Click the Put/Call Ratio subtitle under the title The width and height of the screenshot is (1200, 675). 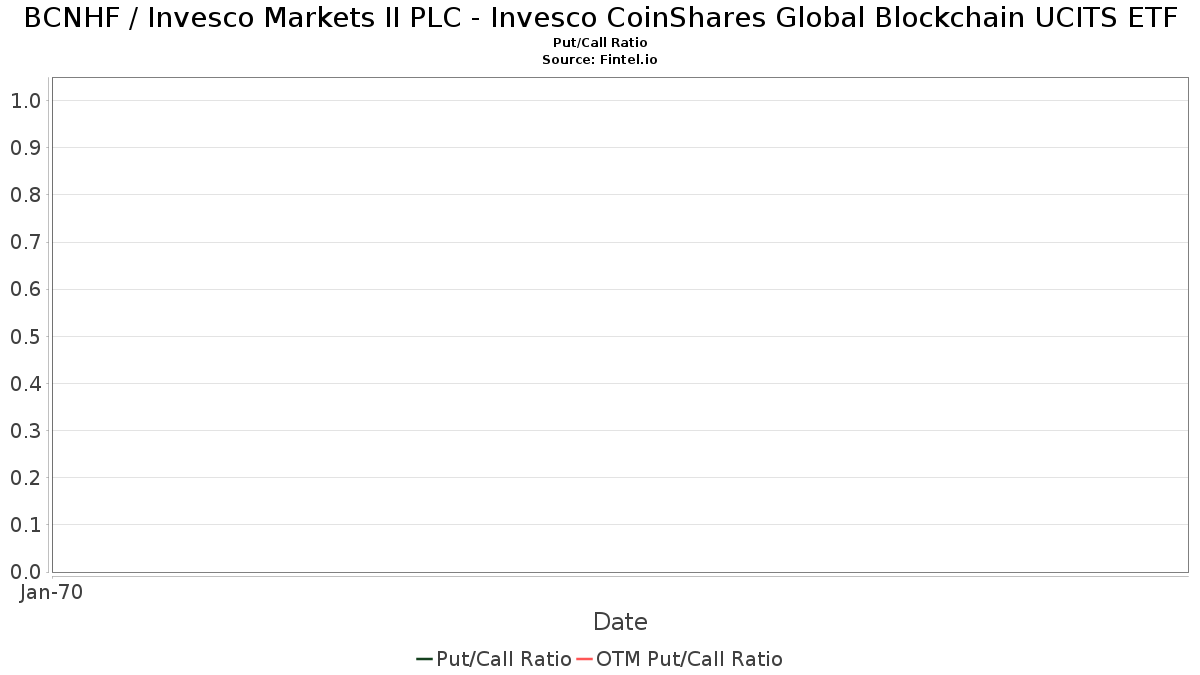click(x=600, y=43)
